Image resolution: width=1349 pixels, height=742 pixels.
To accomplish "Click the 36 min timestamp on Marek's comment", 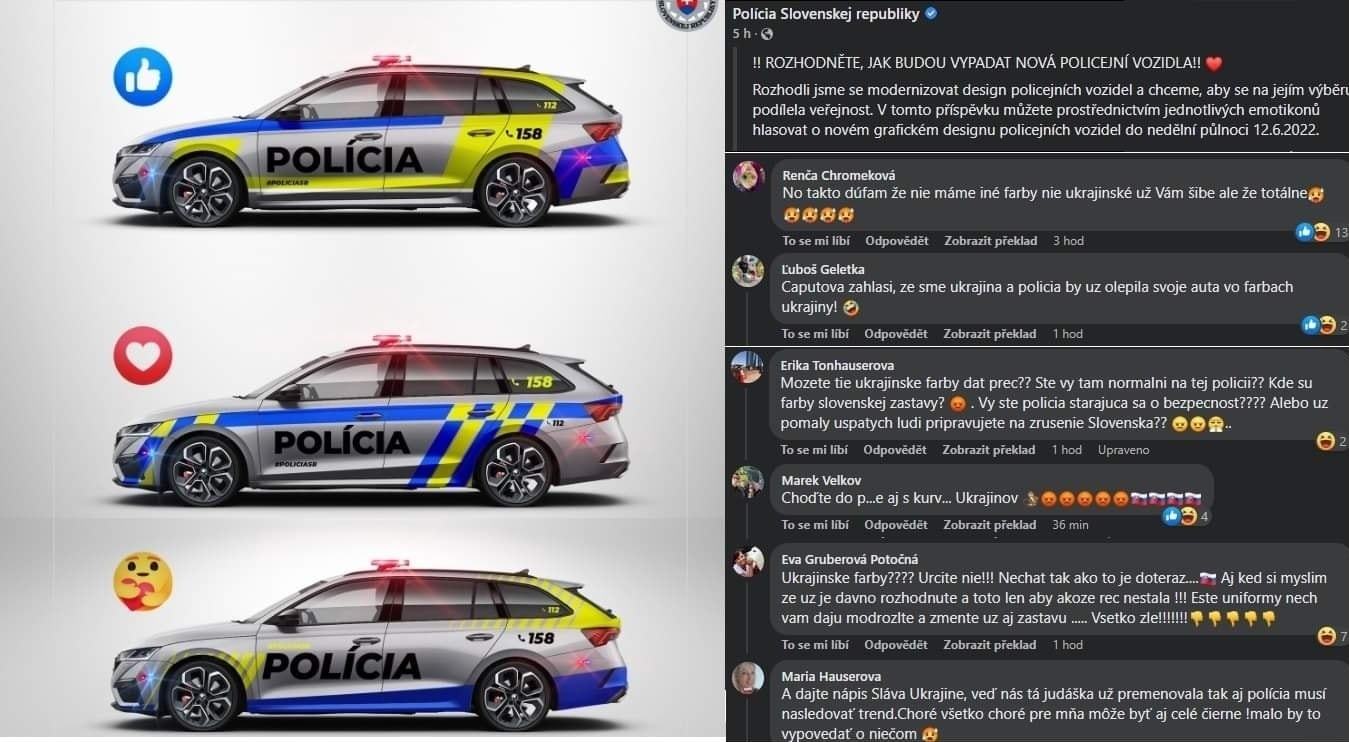I will coord(1070,525).
